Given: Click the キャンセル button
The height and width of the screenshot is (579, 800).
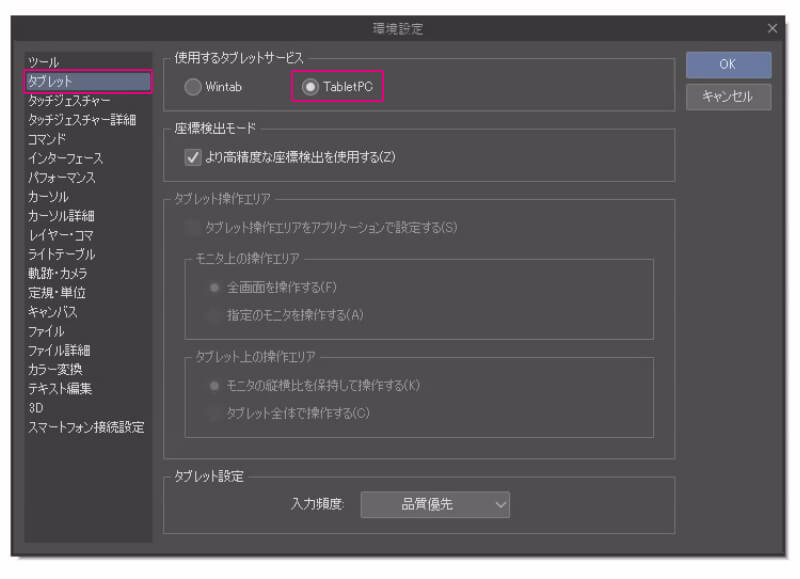Looking at the screenshot, I should 728,96.
